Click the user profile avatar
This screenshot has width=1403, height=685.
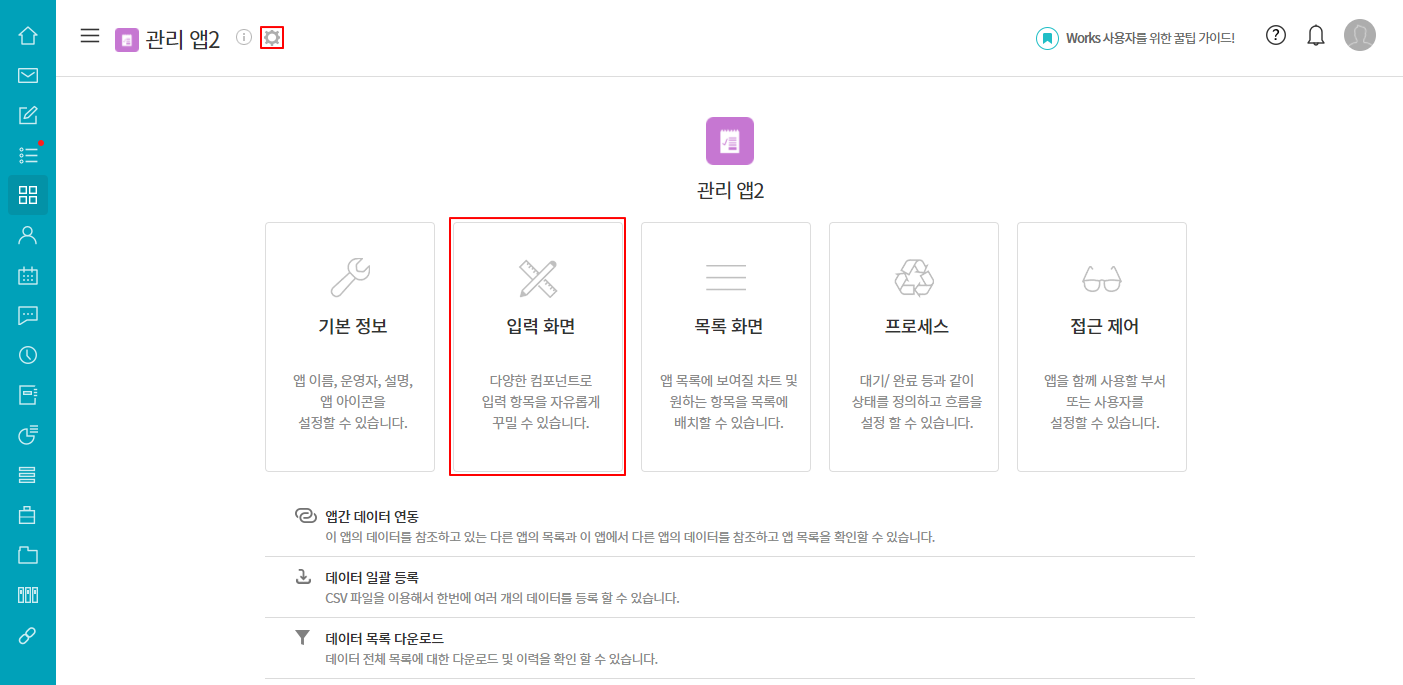(1360, 36)
